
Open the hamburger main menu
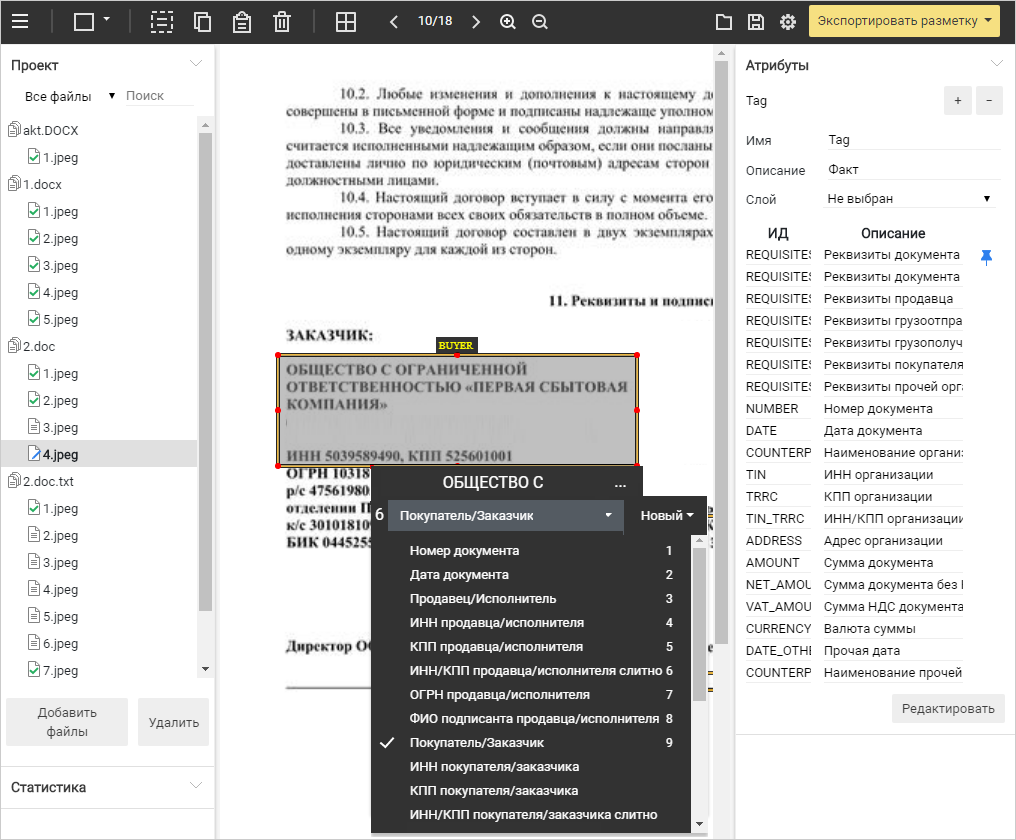tap(20, 21)
